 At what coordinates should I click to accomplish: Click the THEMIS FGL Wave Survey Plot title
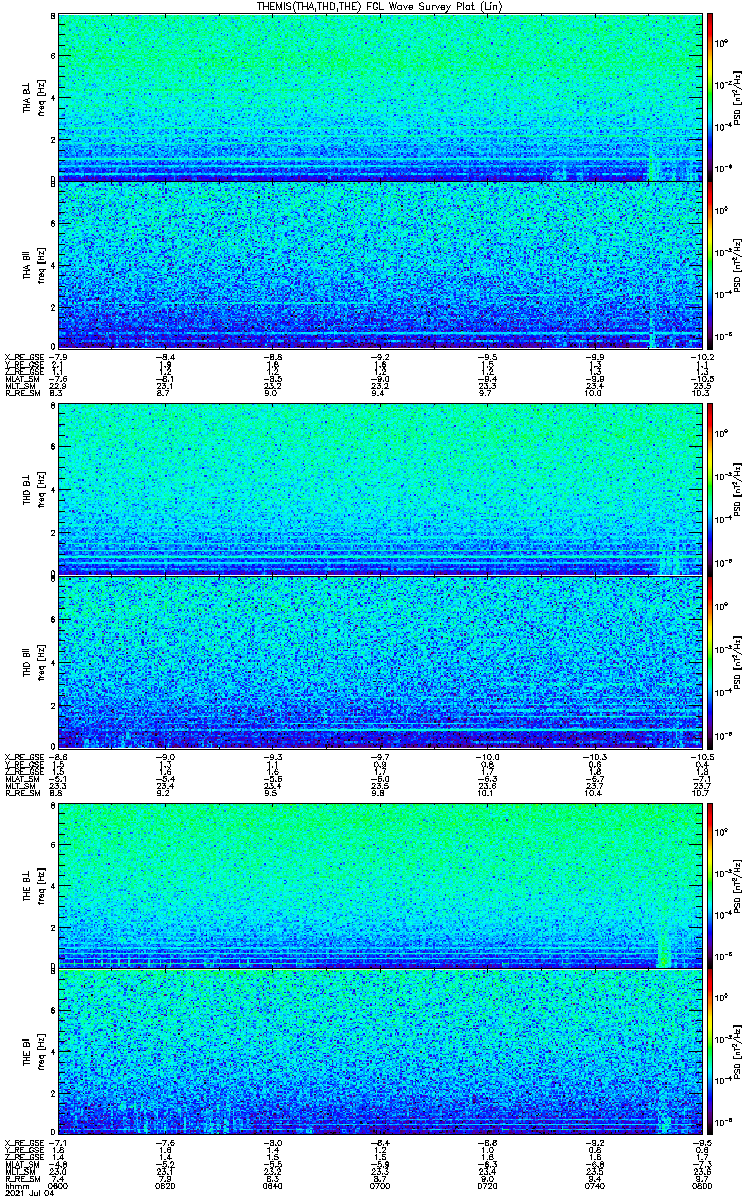[380, 6]
